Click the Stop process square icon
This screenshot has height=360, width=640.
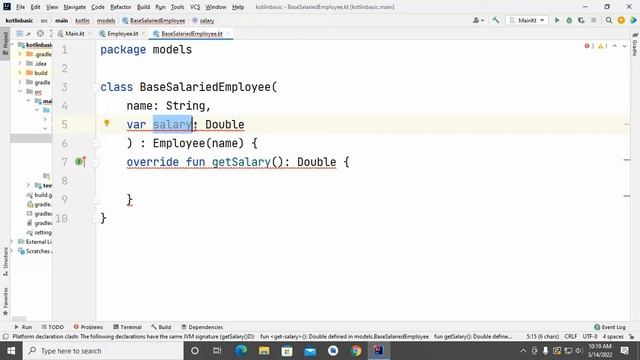[x=593, y=20]
